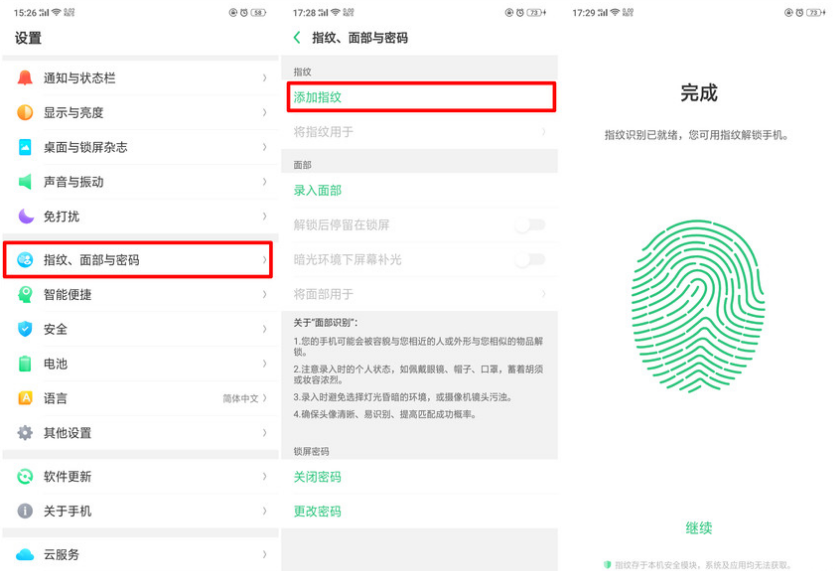Open 软件更新 entry
The image size is (835, 571).
pos(141,476)
